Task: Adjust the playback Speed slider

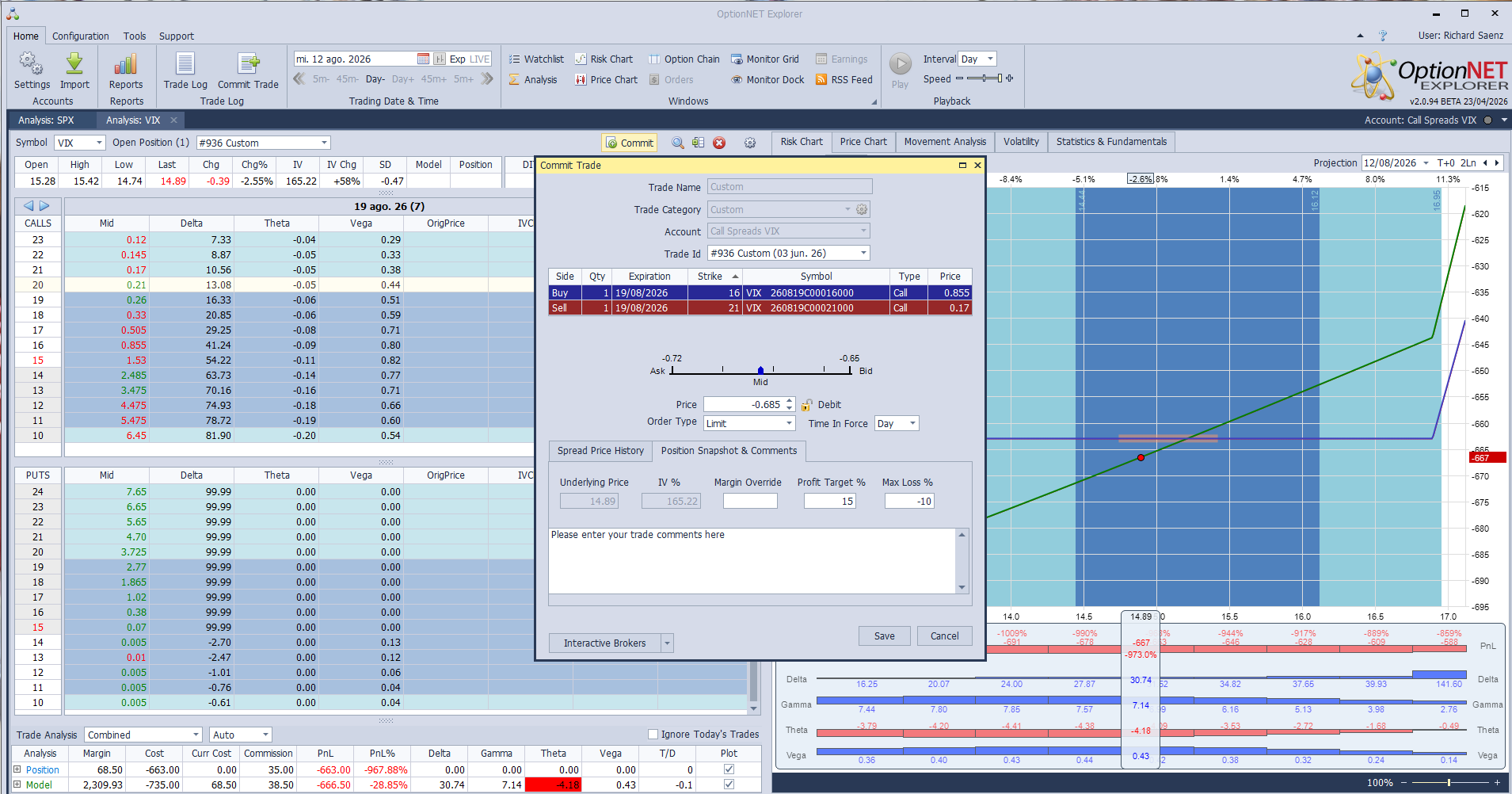Action: (985, 78)
